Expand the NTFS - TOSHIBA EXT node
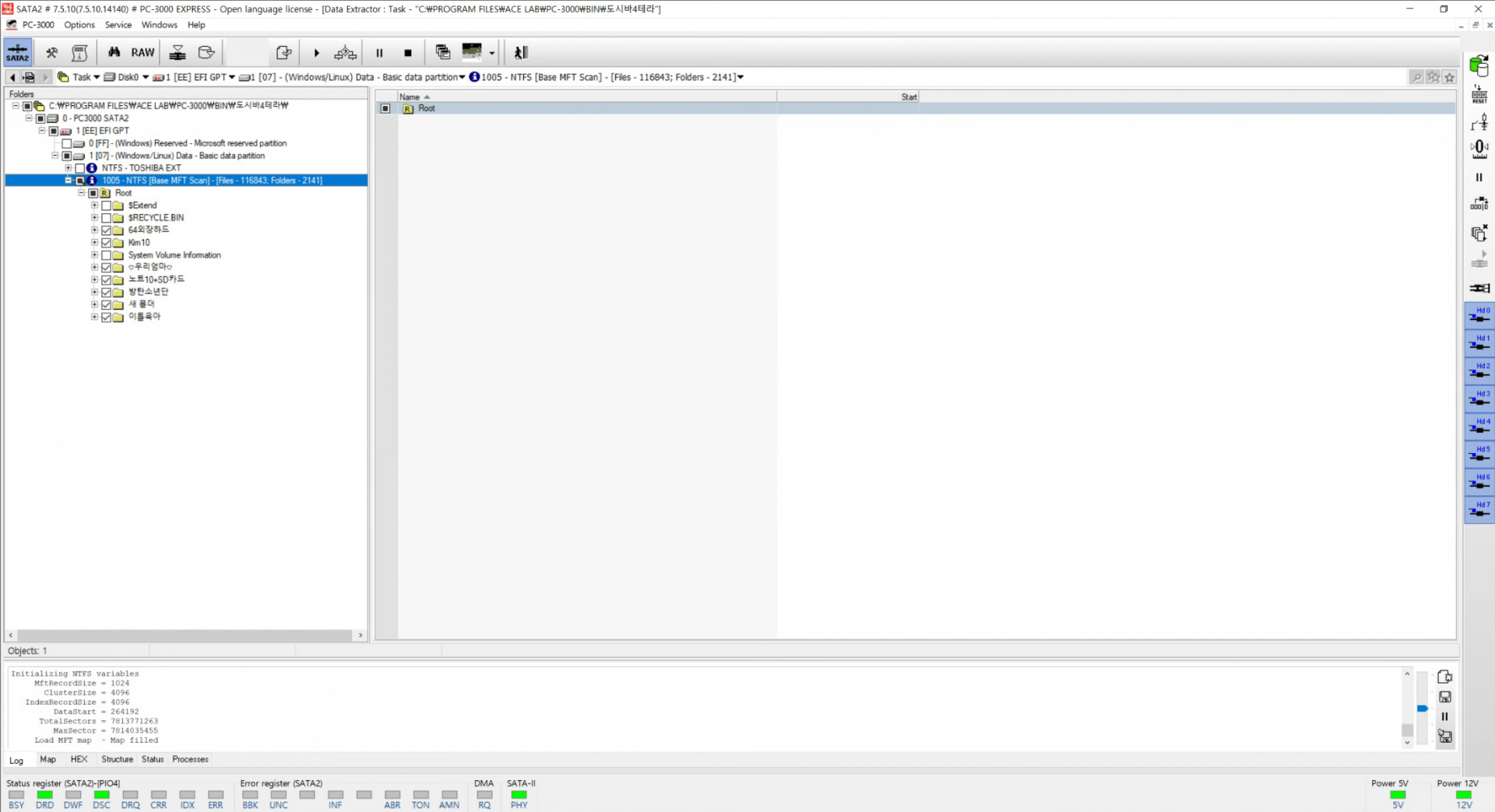This screenshot has width=1495, height=812. [68, 168]
